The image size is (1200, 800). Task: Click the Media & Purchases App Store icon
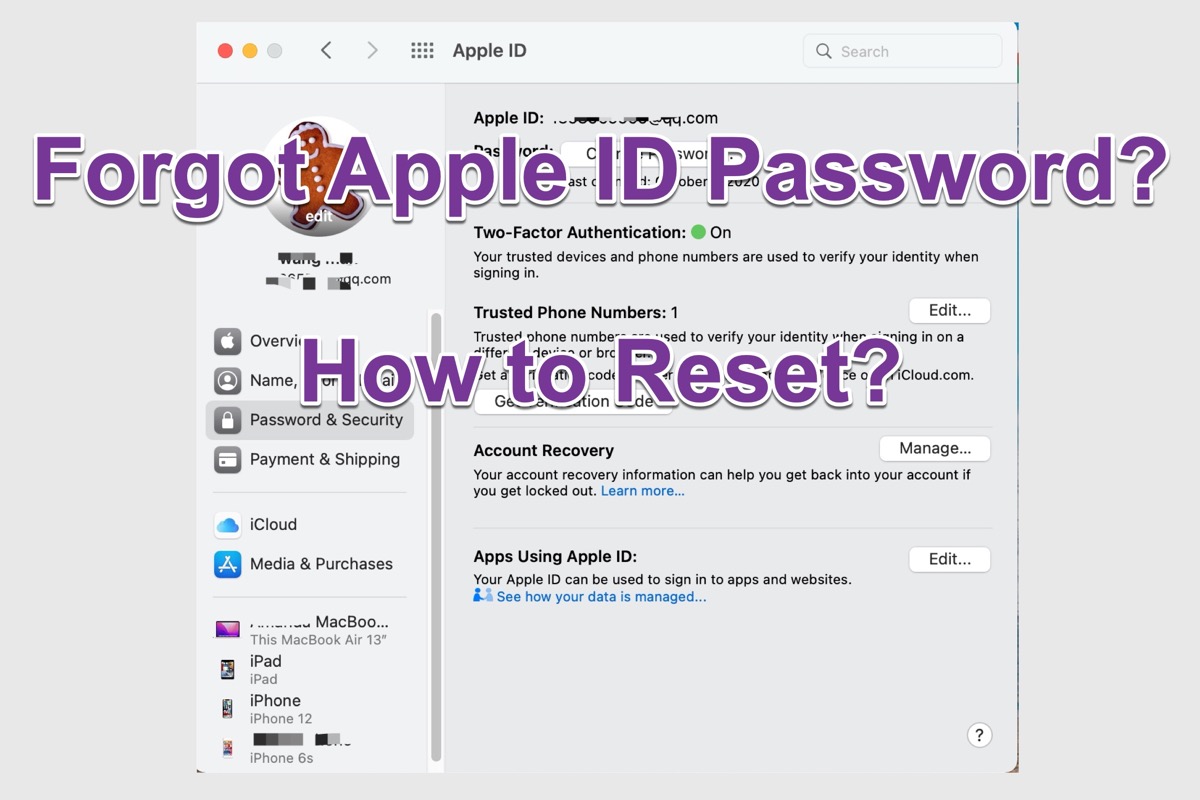[x=228, y=565]
